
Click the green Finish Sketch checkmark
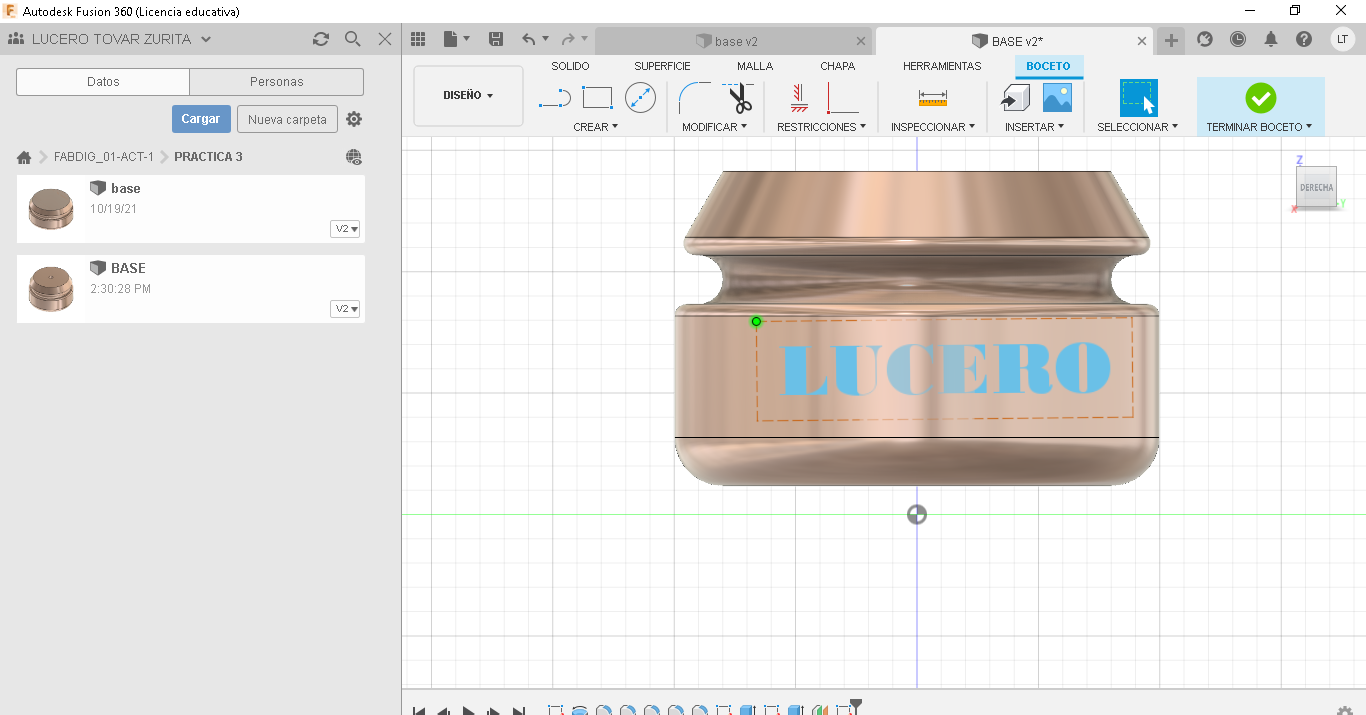[x=1260, y=98]
